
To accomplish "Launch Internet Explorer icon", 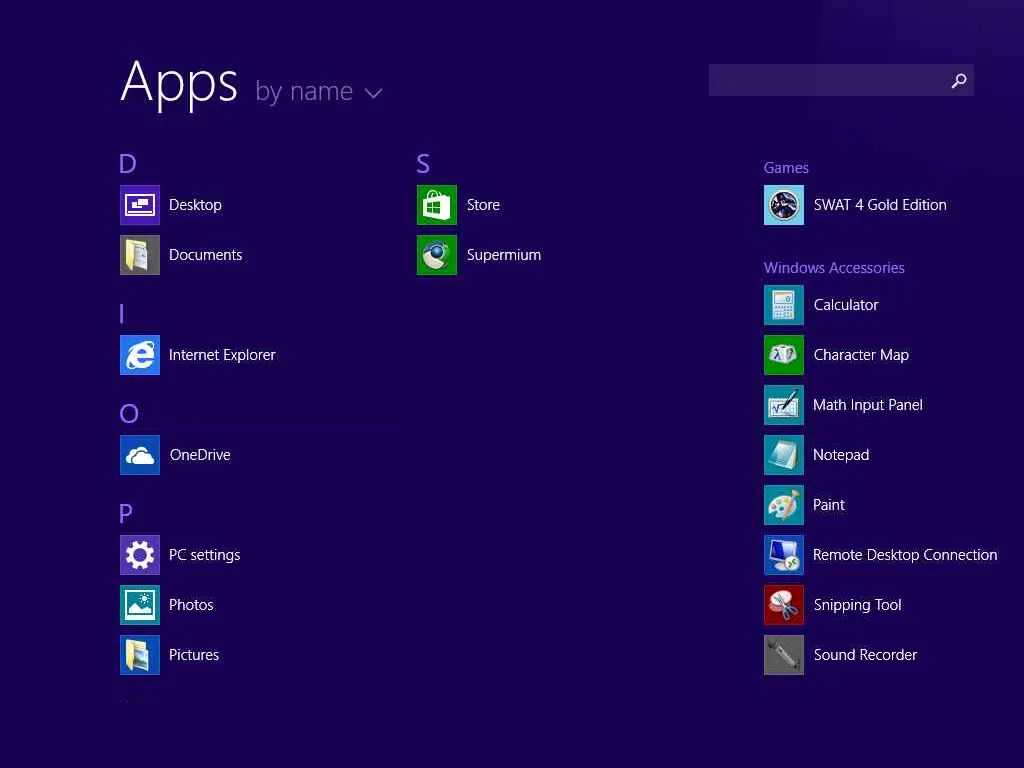I will (140, 355).
